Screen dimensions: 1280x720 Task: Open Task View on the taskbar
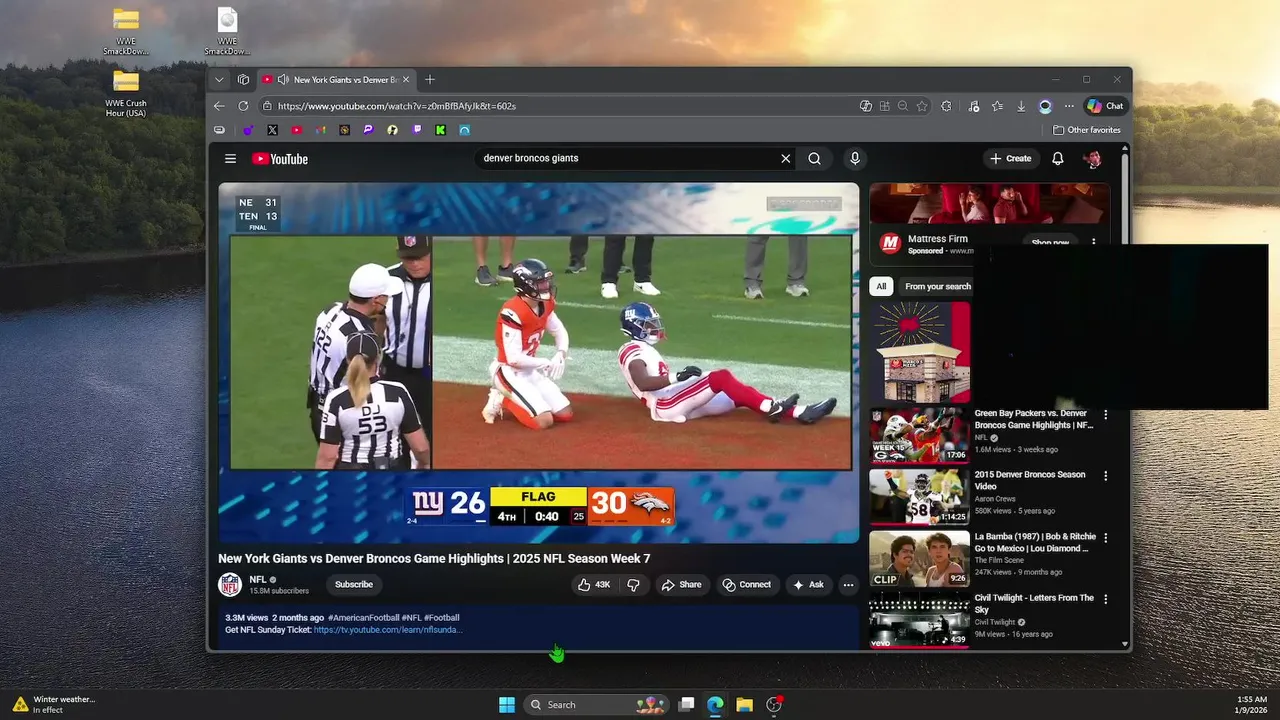686,705
